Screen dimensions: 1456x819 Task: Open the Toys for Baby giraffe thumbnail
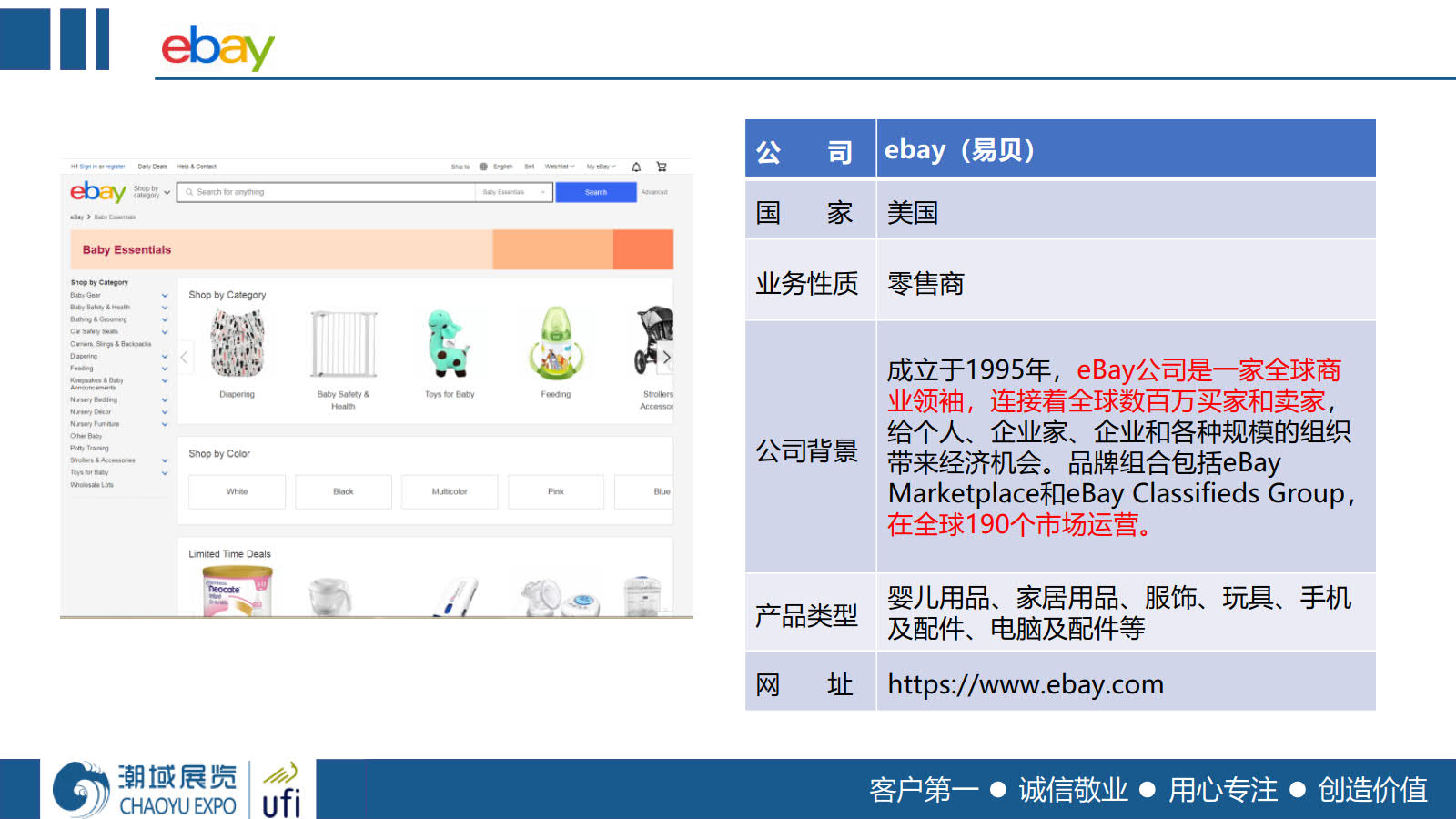[450, 343]
